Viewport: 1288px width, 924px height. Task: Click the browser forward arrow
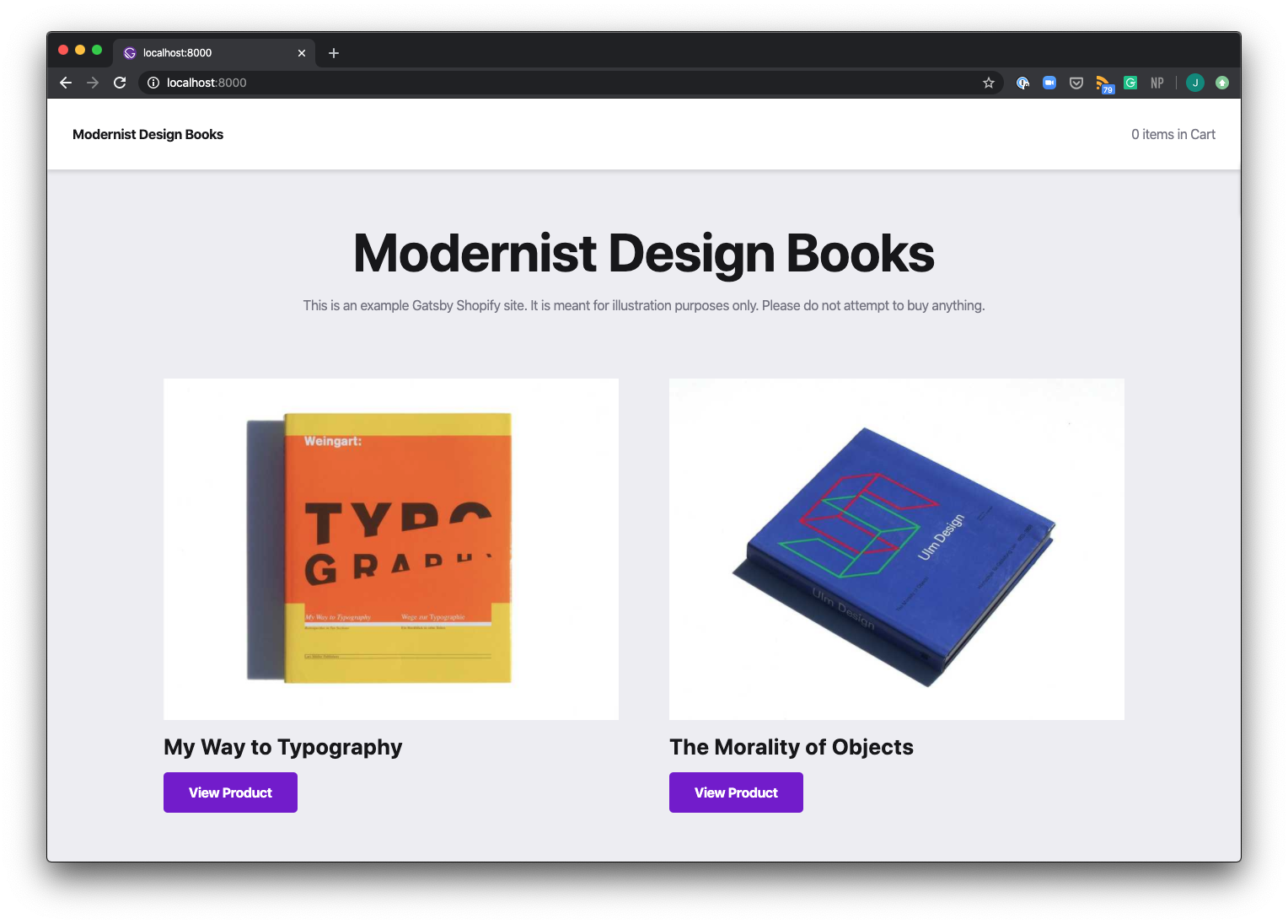point(93,83)
